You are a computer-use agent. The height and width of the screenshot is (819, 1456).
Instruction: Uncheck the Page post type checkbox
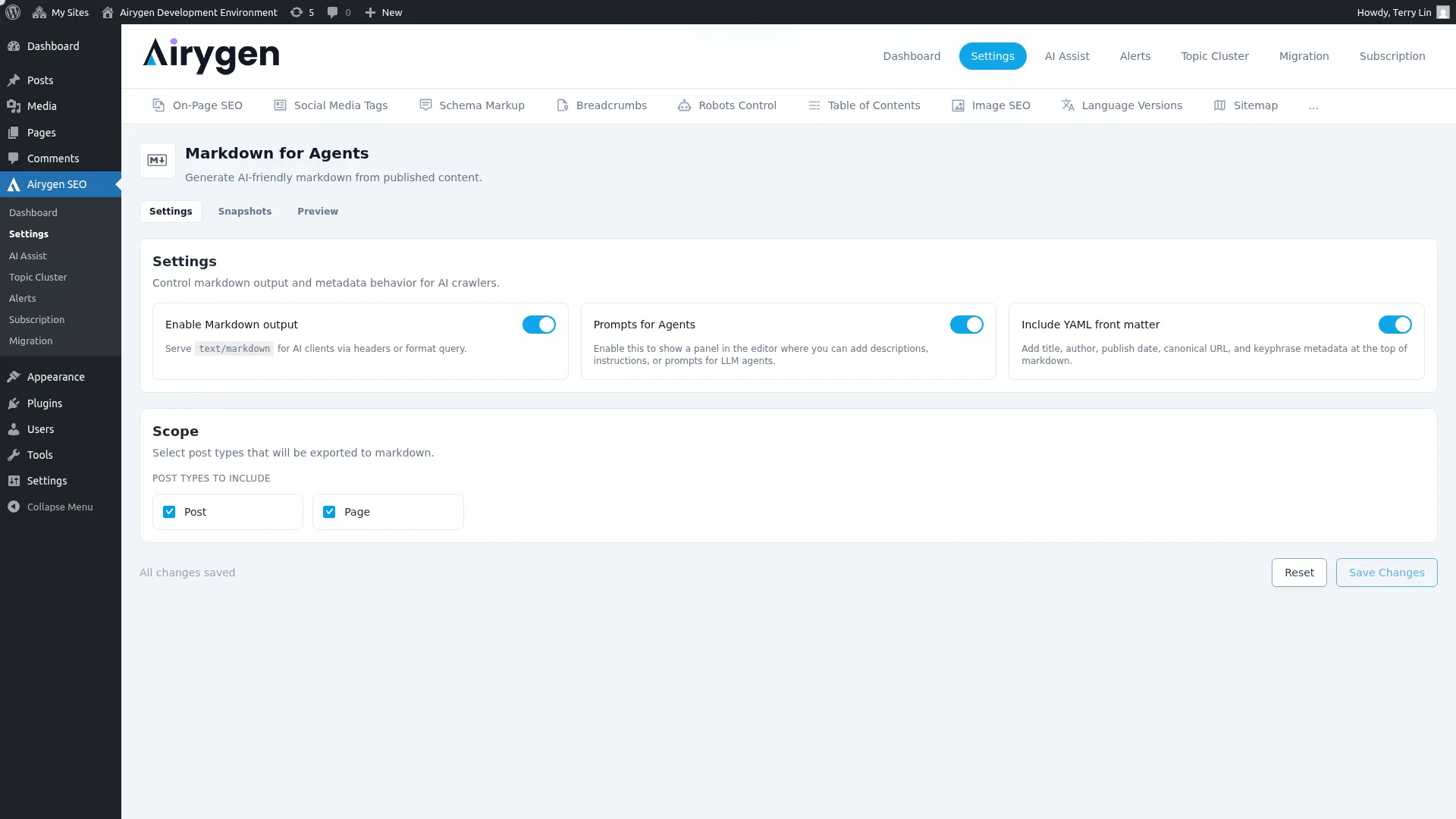(x=329, y=512)
